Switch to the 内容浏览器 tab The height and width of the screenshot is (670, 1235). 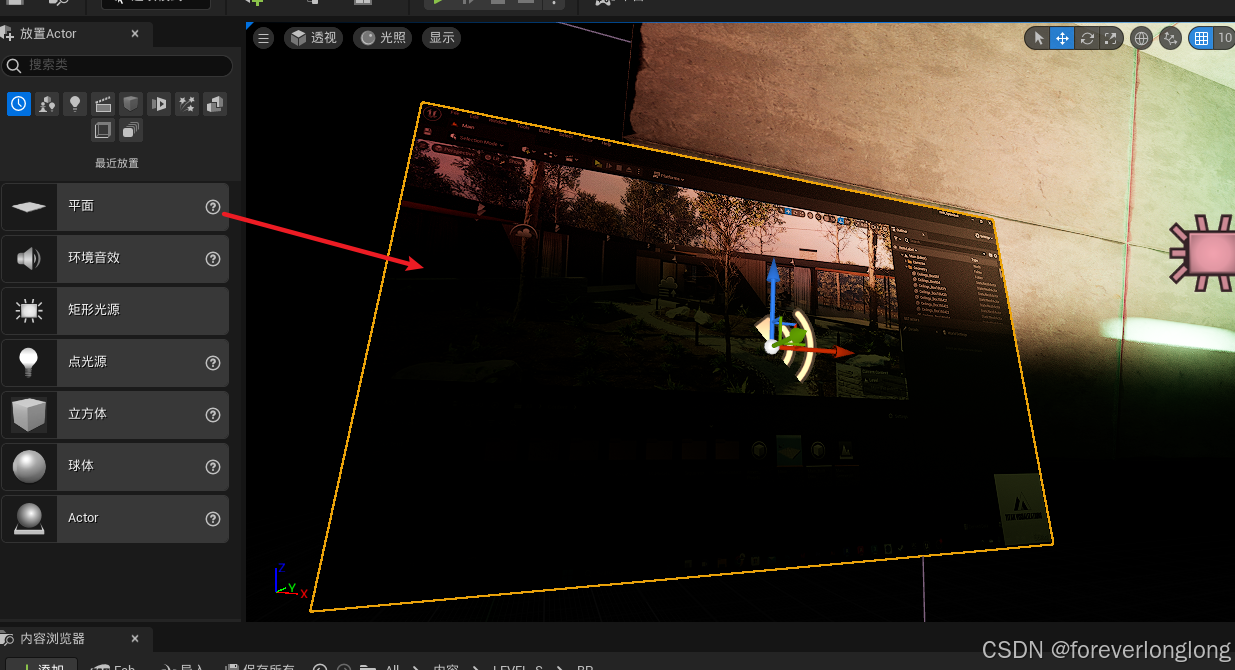coord(52,639)
